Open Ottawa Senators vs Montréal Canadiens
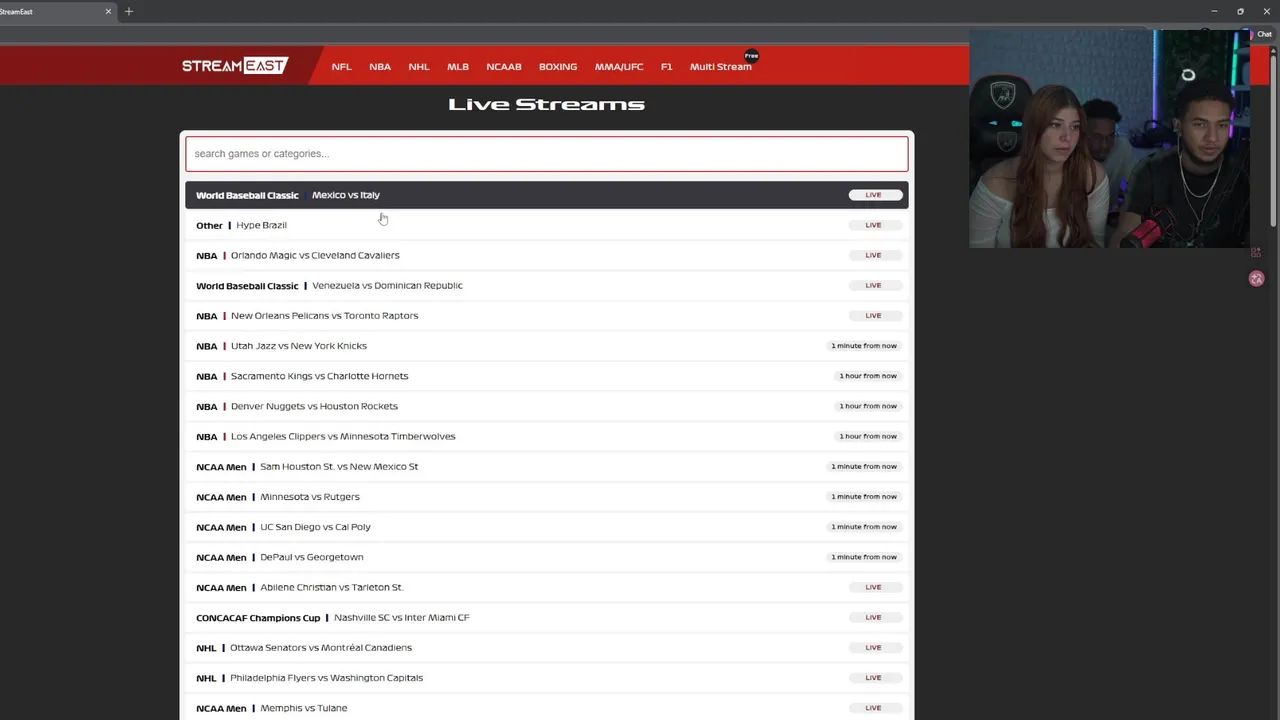This screenshot has width=1280, height=720. (x=547, y=647)
